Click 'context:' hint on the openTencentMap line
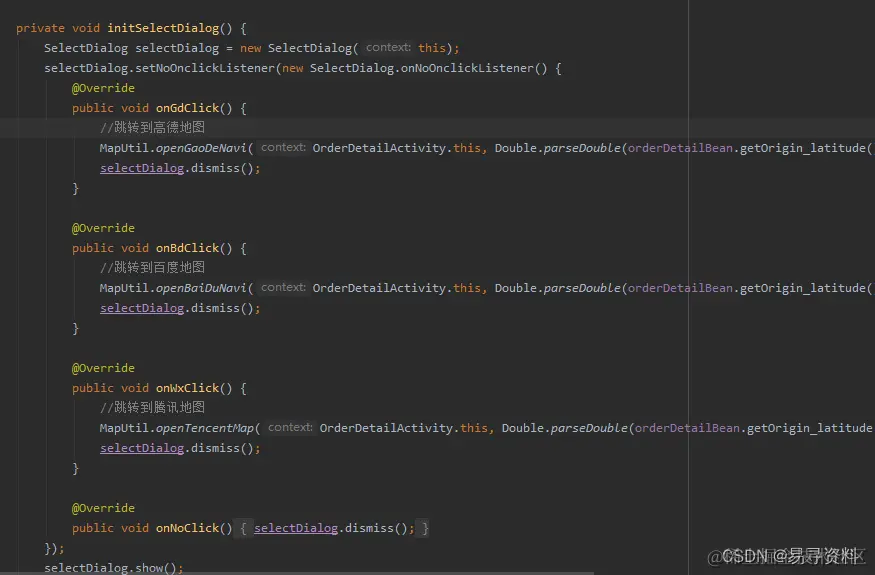Viewport: 875px width, 575px height. [290, 428]
